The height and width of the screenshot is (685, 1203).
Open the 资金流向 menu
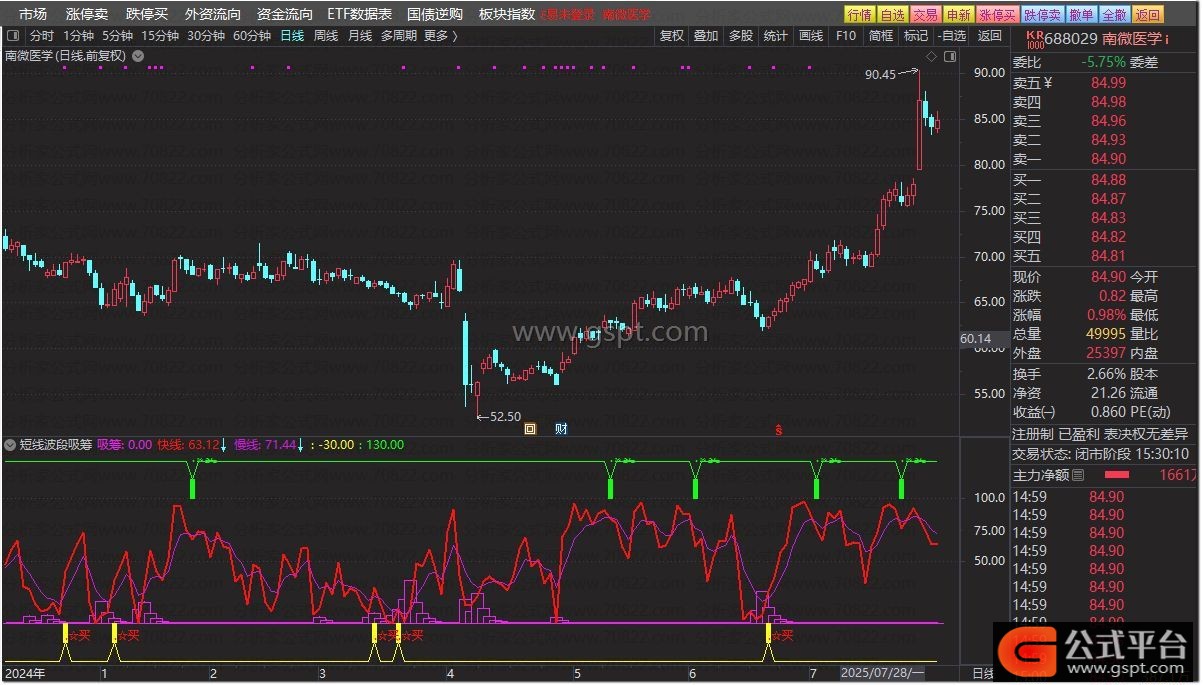click(x=284, y=14)
